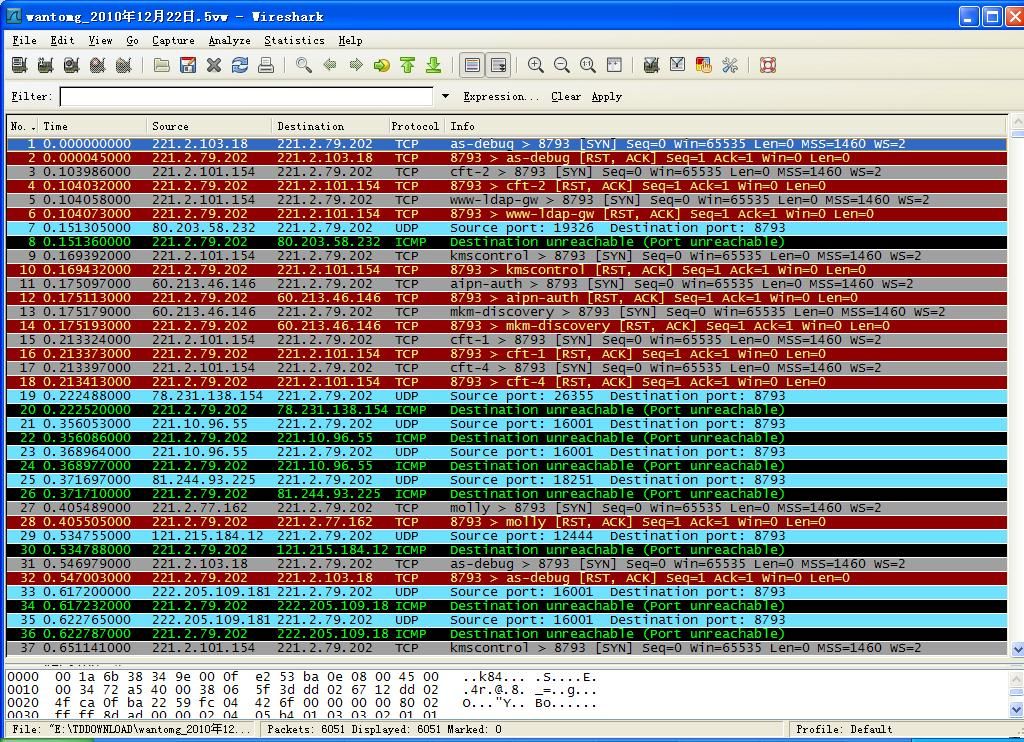The width and height of the screenshot is (1024, 742).
Task: Open the Help lifebuoy icon
Action: 768,65
